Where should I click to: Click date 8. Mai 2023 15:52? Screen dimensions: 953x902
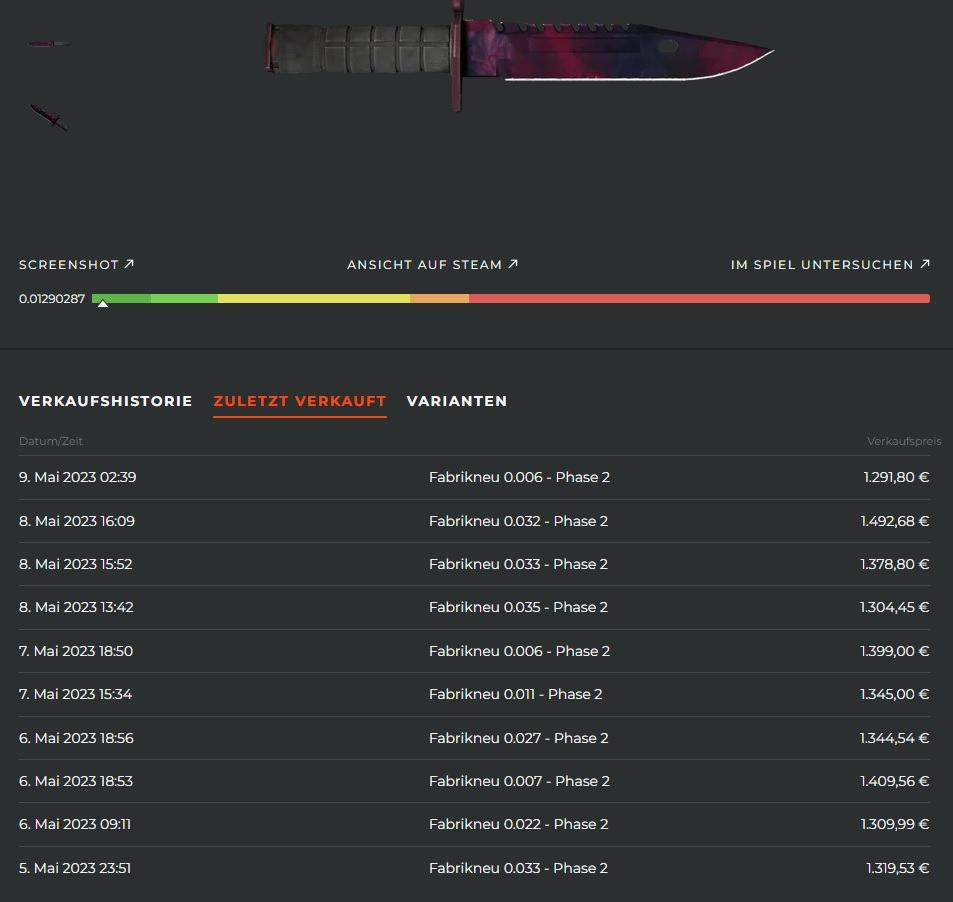(x=76, y=564)
